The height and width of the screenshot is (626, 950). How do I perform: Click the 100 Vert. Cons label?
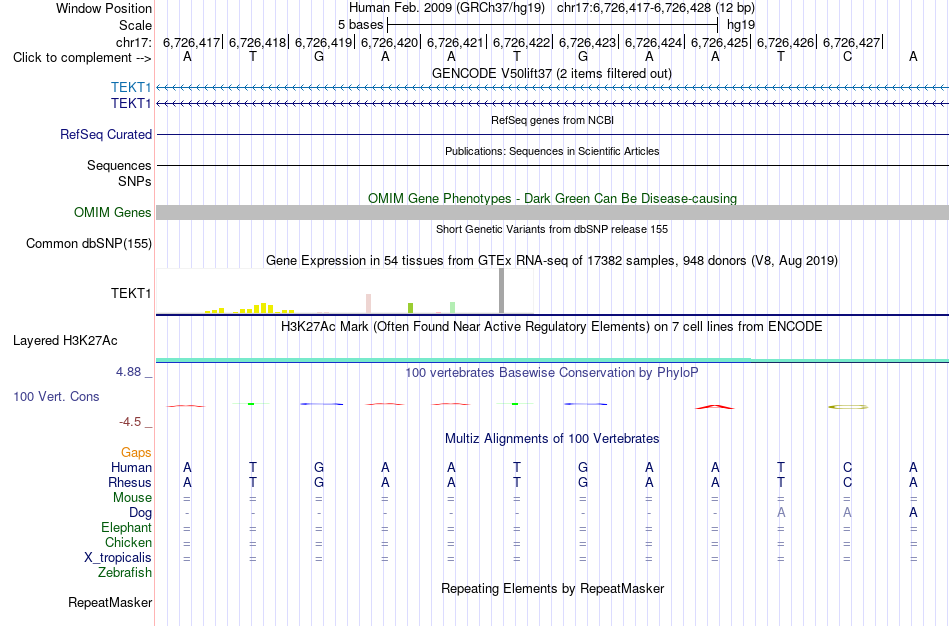56,396
